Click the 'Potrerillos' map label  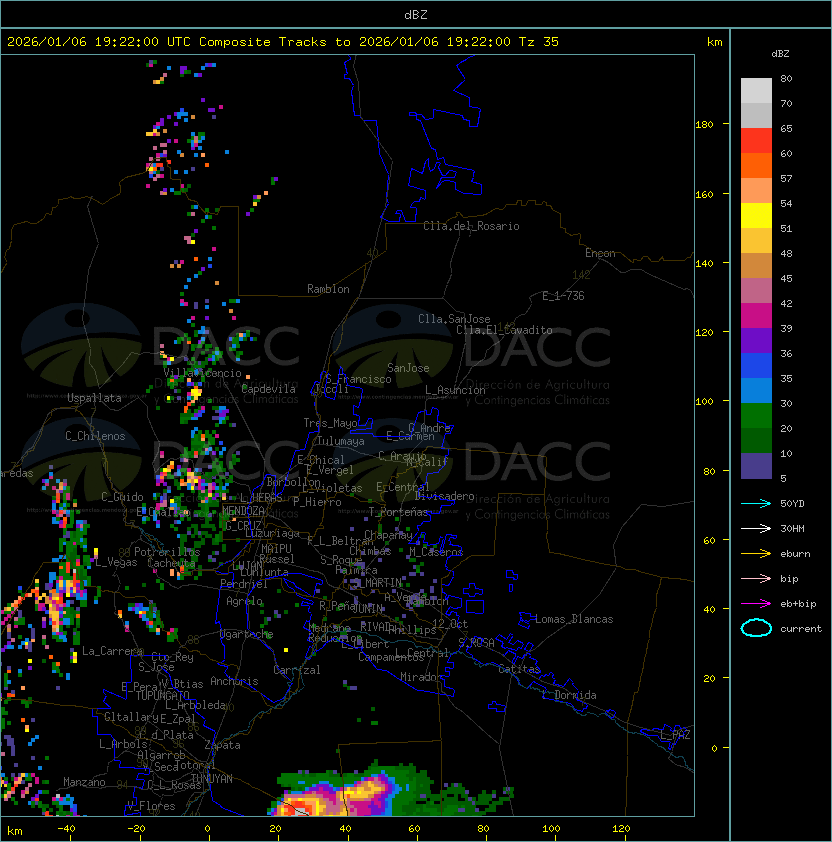coord(167,552)
